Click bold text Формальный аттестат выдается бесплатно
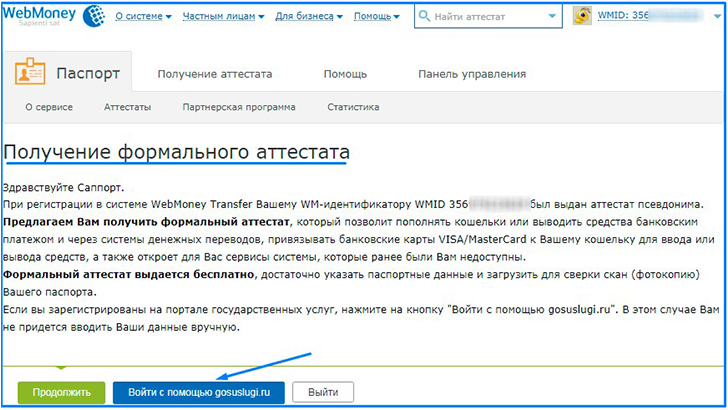728x410 pixels. [x=129, y=274]
